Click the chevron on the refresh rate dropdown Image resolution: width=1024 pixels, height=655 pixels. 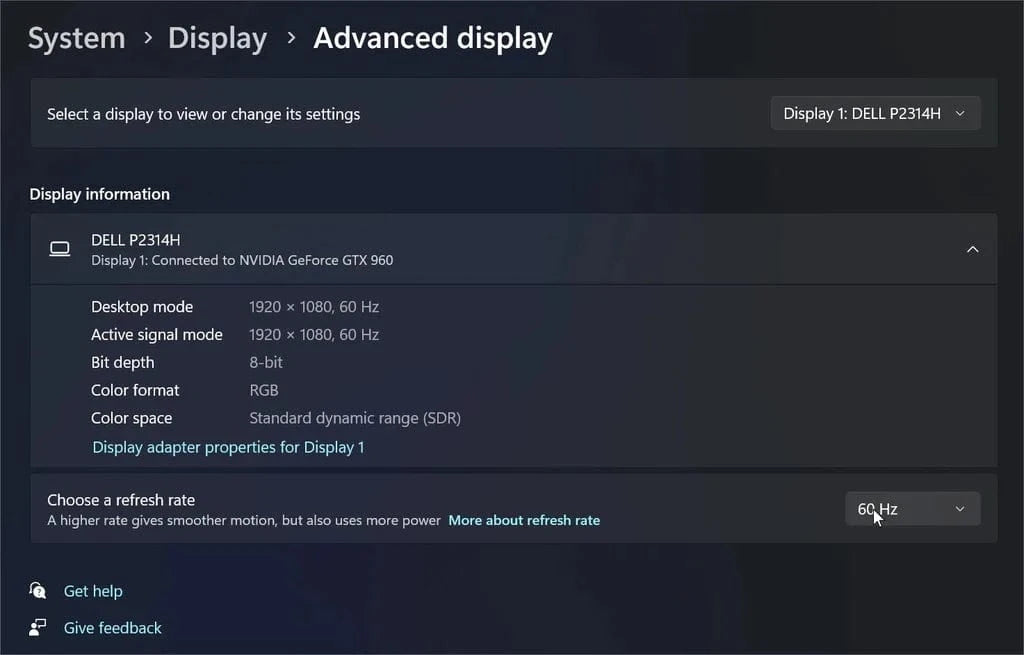pos(959,508)
